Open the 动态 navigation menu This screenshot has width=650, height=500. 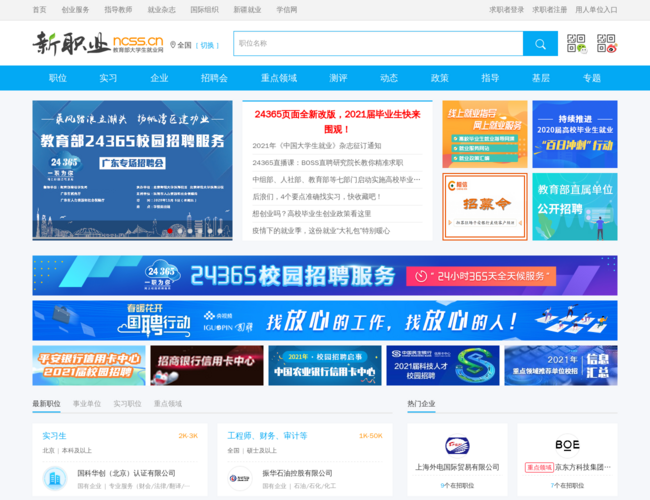click(389, 78)
